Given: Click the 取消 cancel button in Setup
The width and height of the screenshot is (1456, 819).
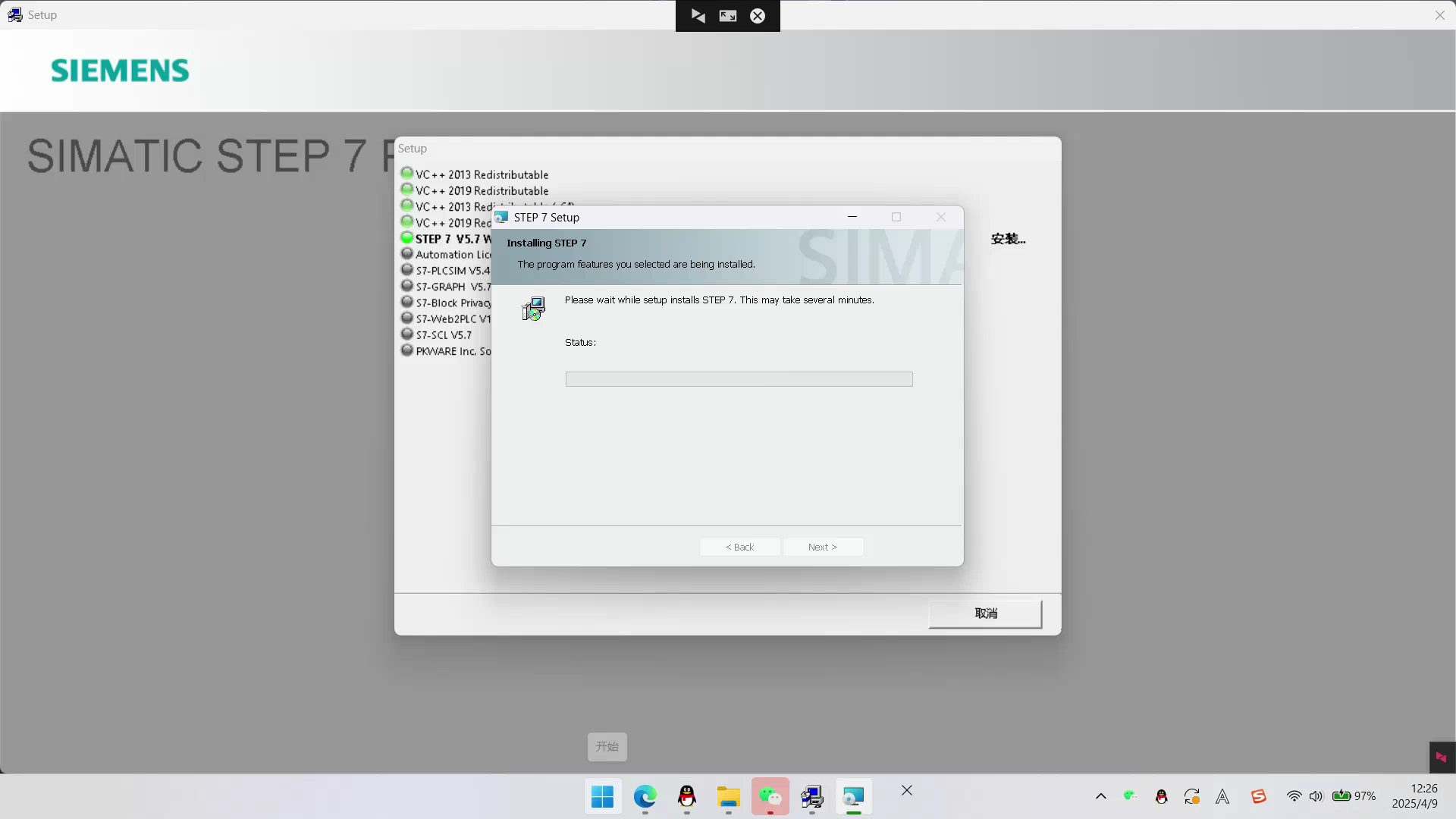Looking at the screenshot, I should 985,613.
